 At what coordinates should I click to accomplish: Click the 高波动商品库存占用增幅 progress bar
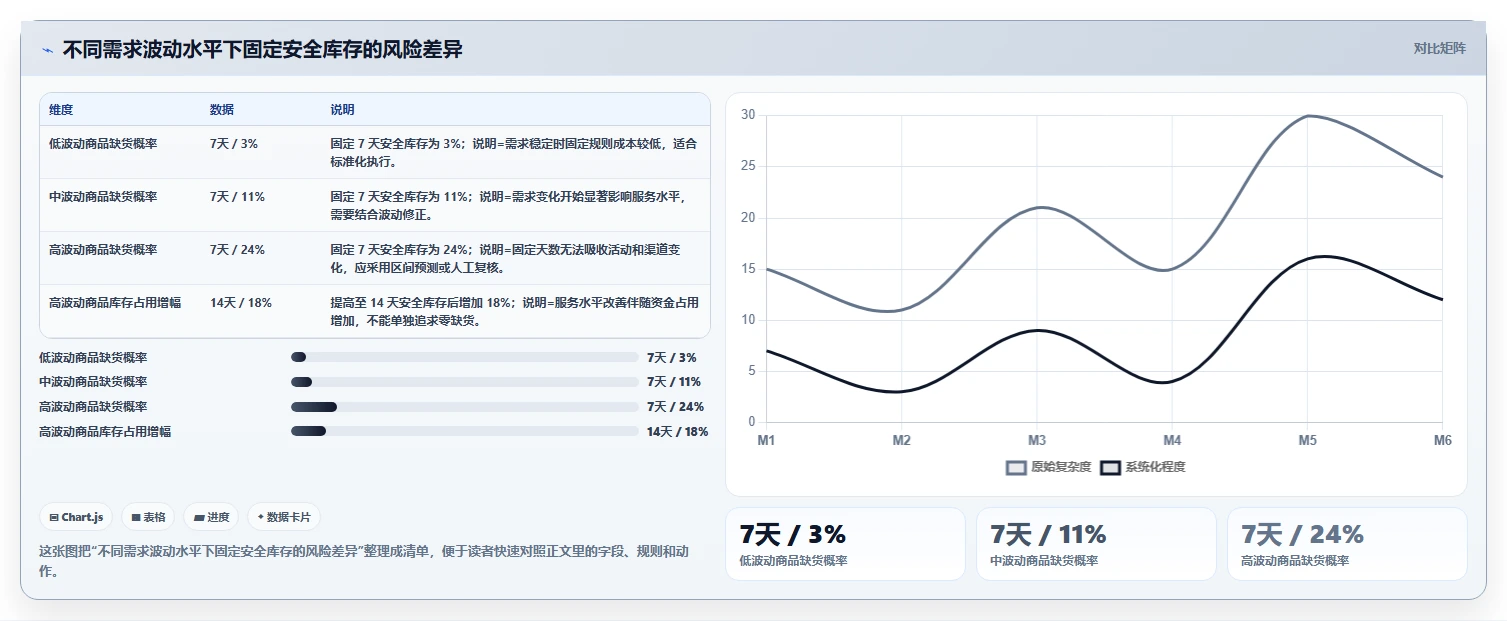[x=464, y=431]
